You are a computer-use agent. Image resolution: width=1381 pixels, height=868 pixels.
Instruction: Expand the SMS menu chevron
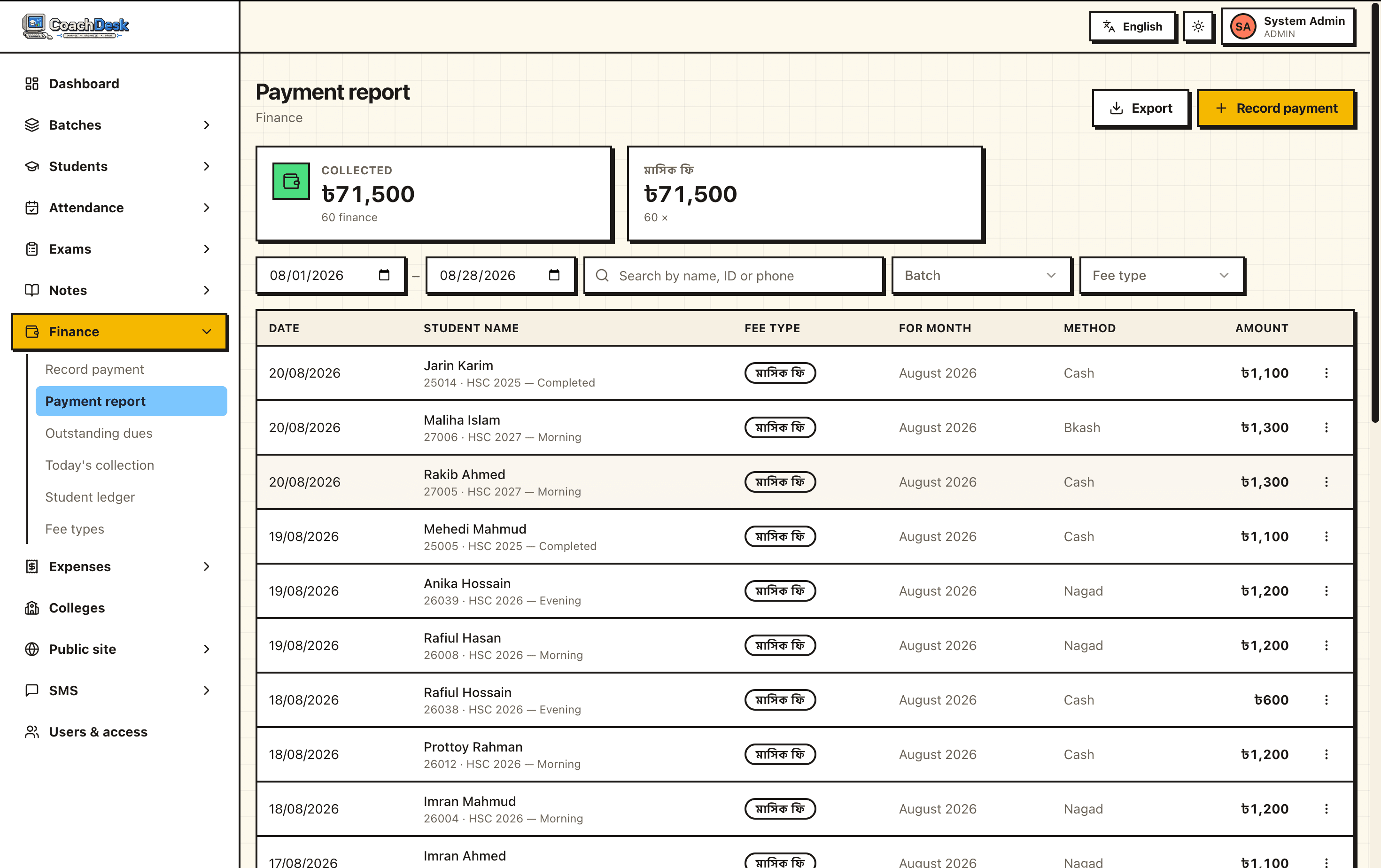pyautogui.click(x=207, y=690)
